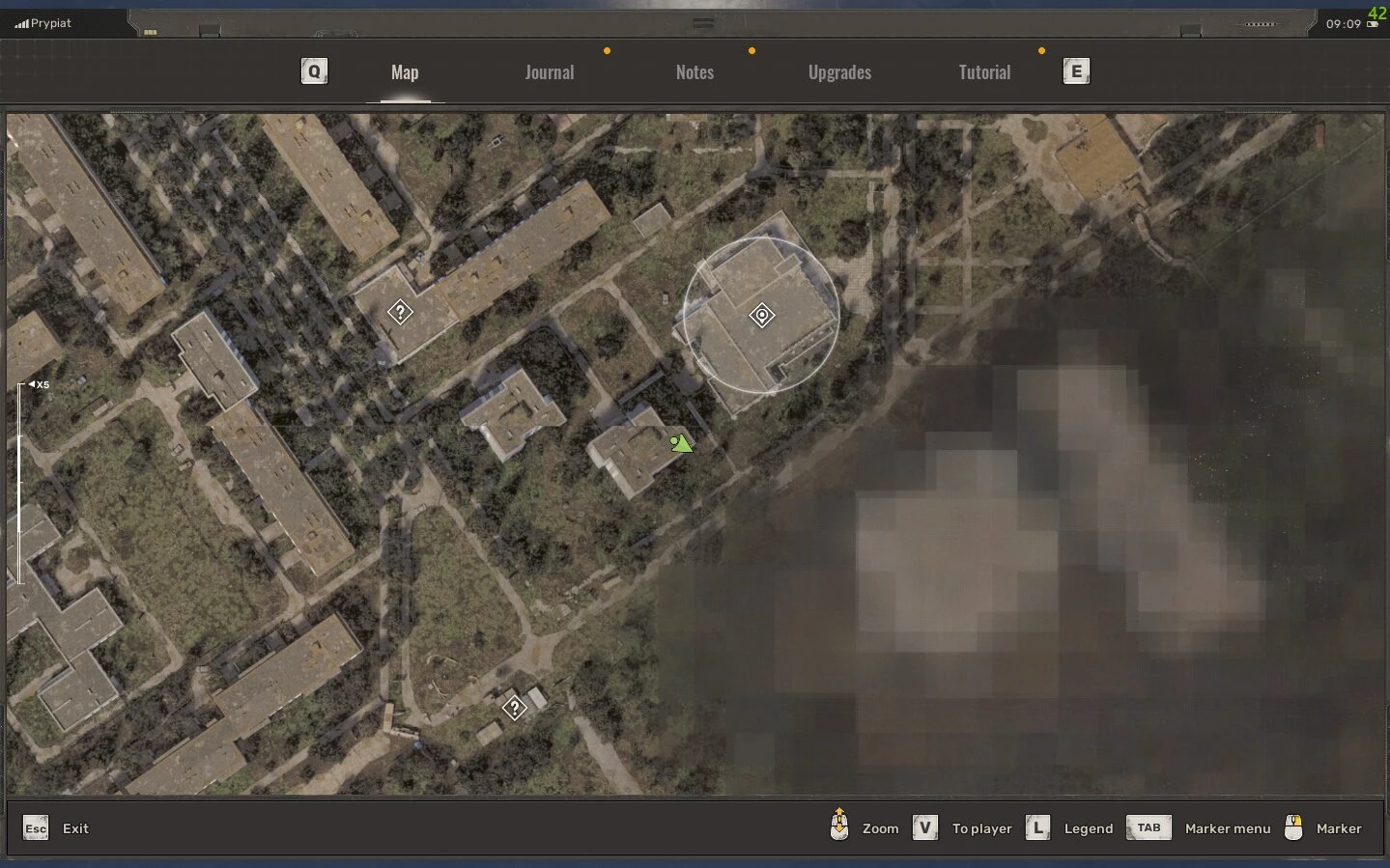Image resolution: width=1390 pixels, height=868 pixels.
Task: Click the E key next-tab icon
Action: click(1076, 71)
